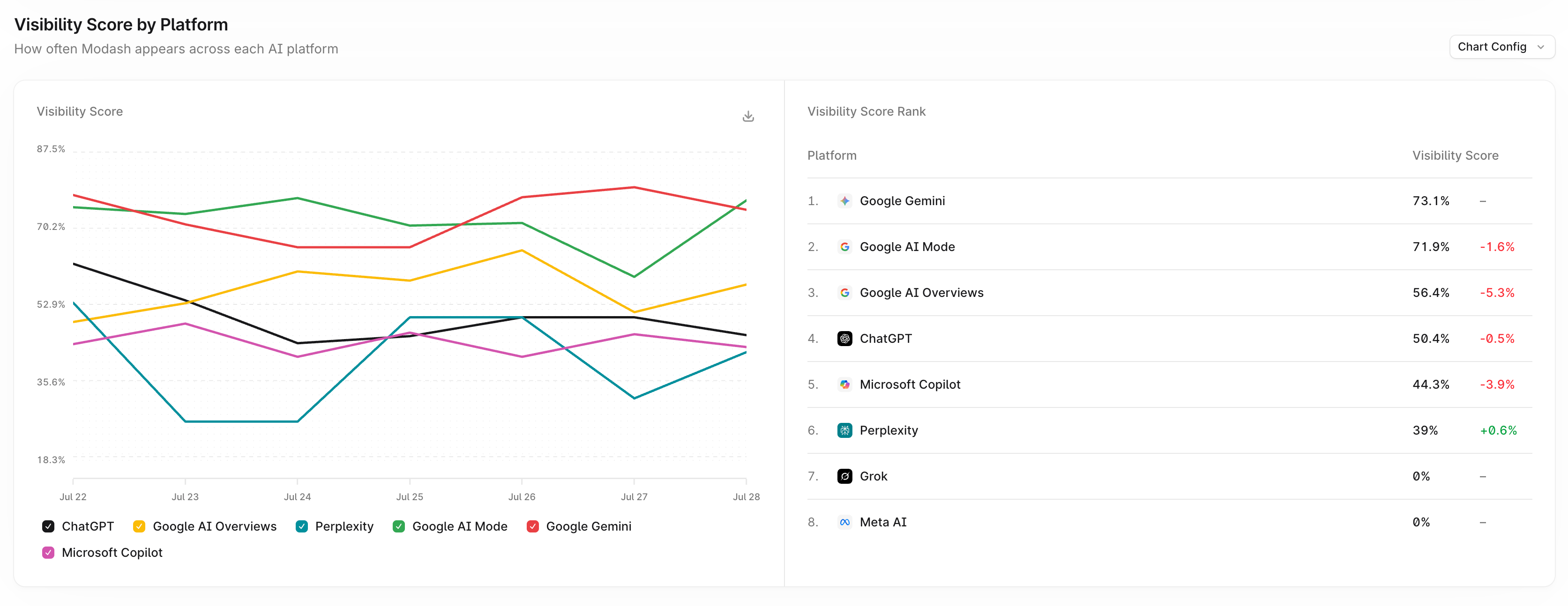Image resolution: width=1568 pixels, height=606 pixels.
Task: Click the 71.9% visibility score value
Action: point(1430,247)
